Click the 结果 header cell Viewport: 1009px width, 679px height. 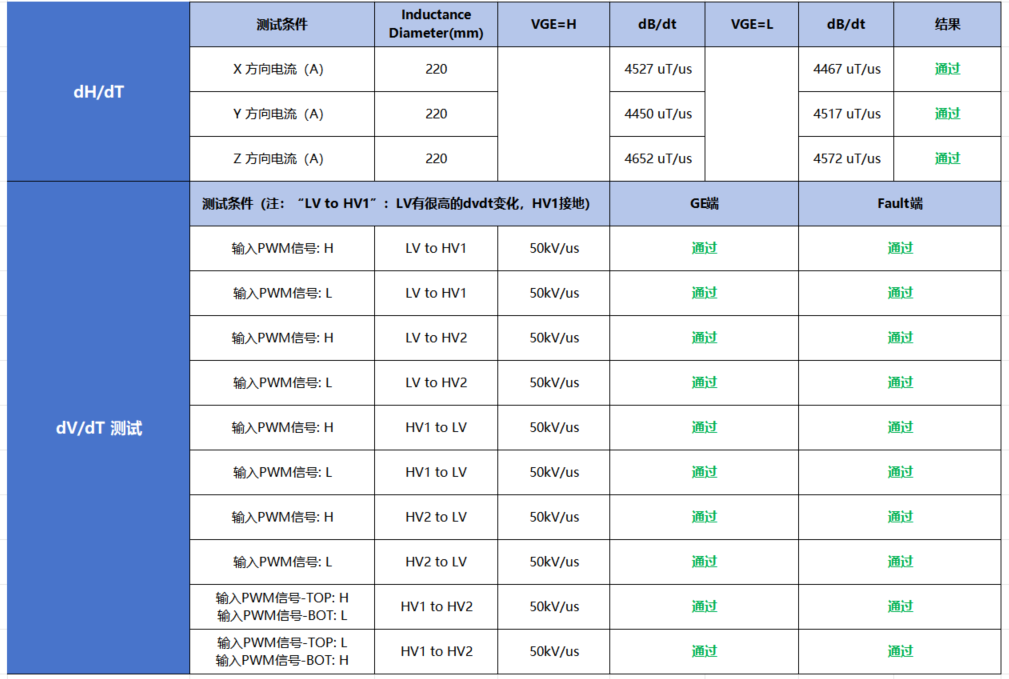click(947, 24)
